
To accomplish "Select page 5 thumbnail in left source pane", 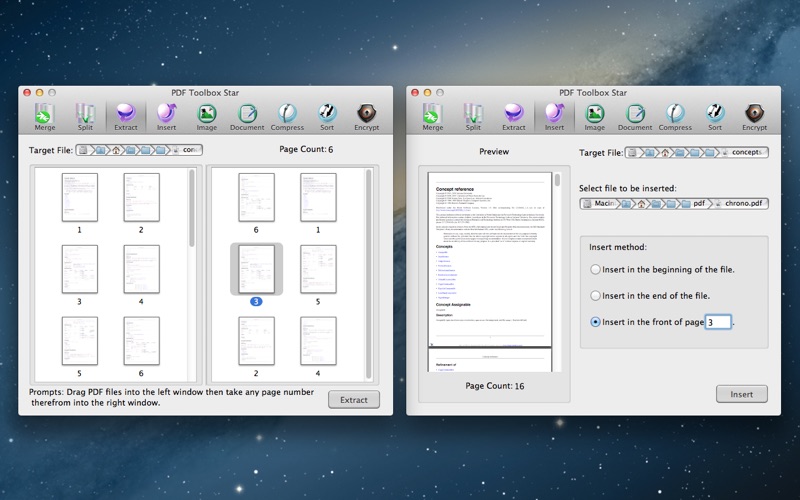I will click(x=80, y=341).
